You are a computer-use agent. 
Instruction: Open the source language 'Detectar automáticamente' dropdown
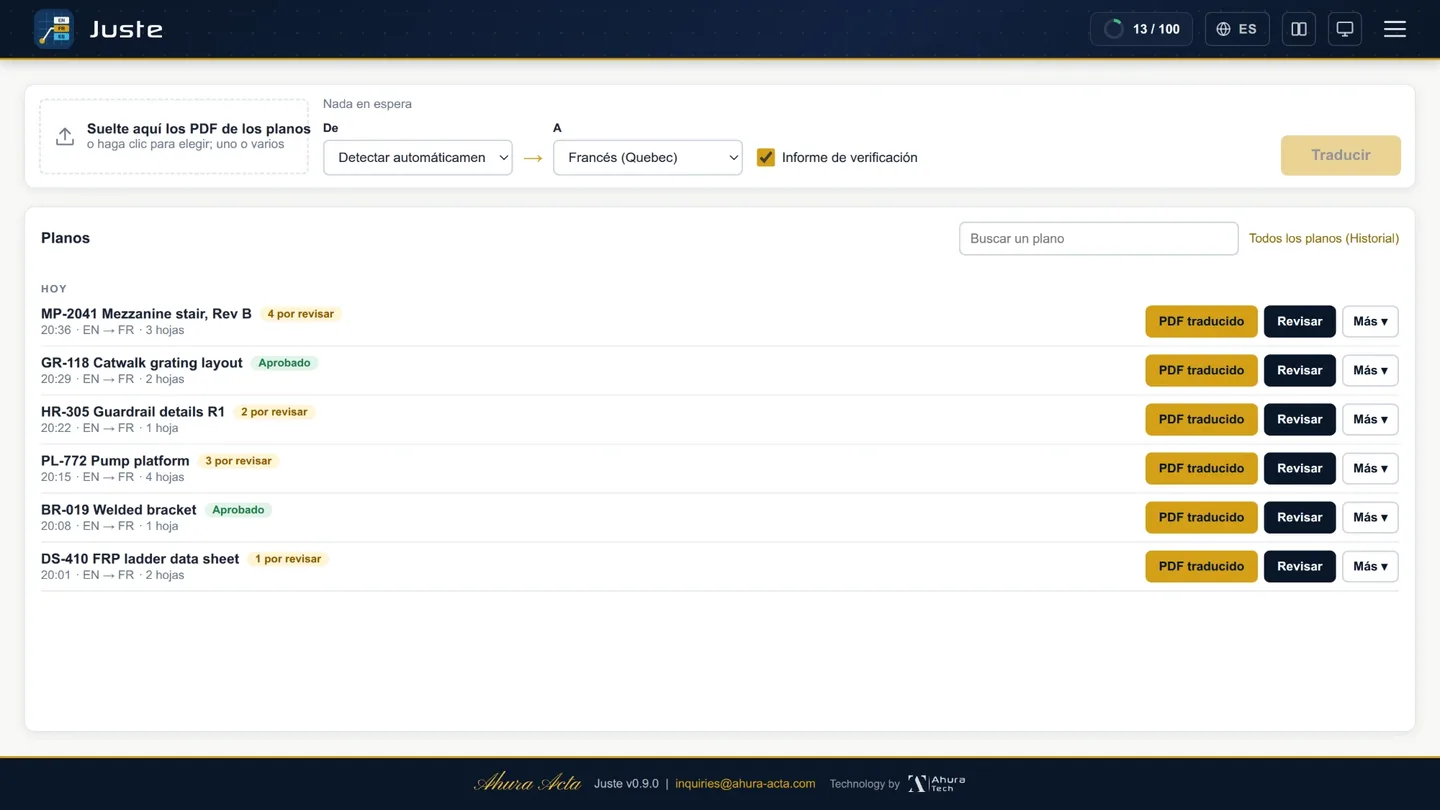coord(418,157)
